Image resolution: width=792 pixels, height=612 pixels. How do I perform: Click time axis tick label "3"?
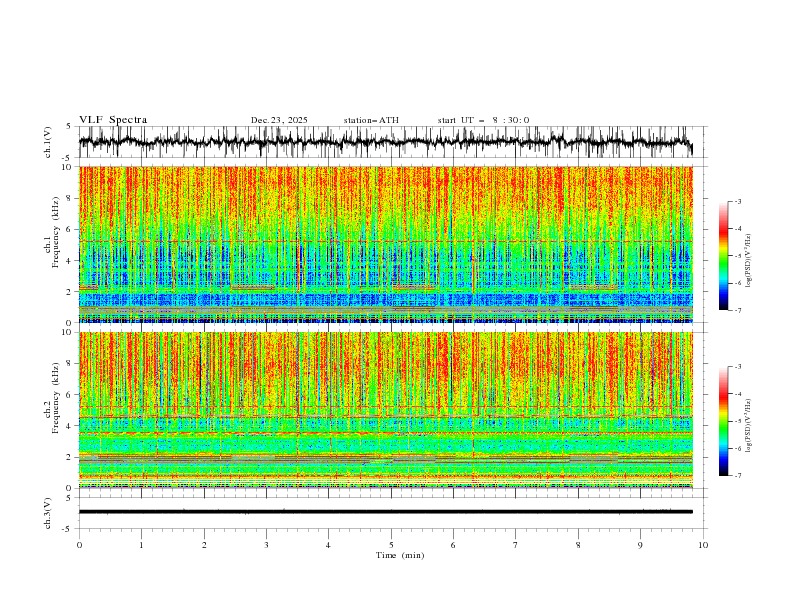coord(266,545)
